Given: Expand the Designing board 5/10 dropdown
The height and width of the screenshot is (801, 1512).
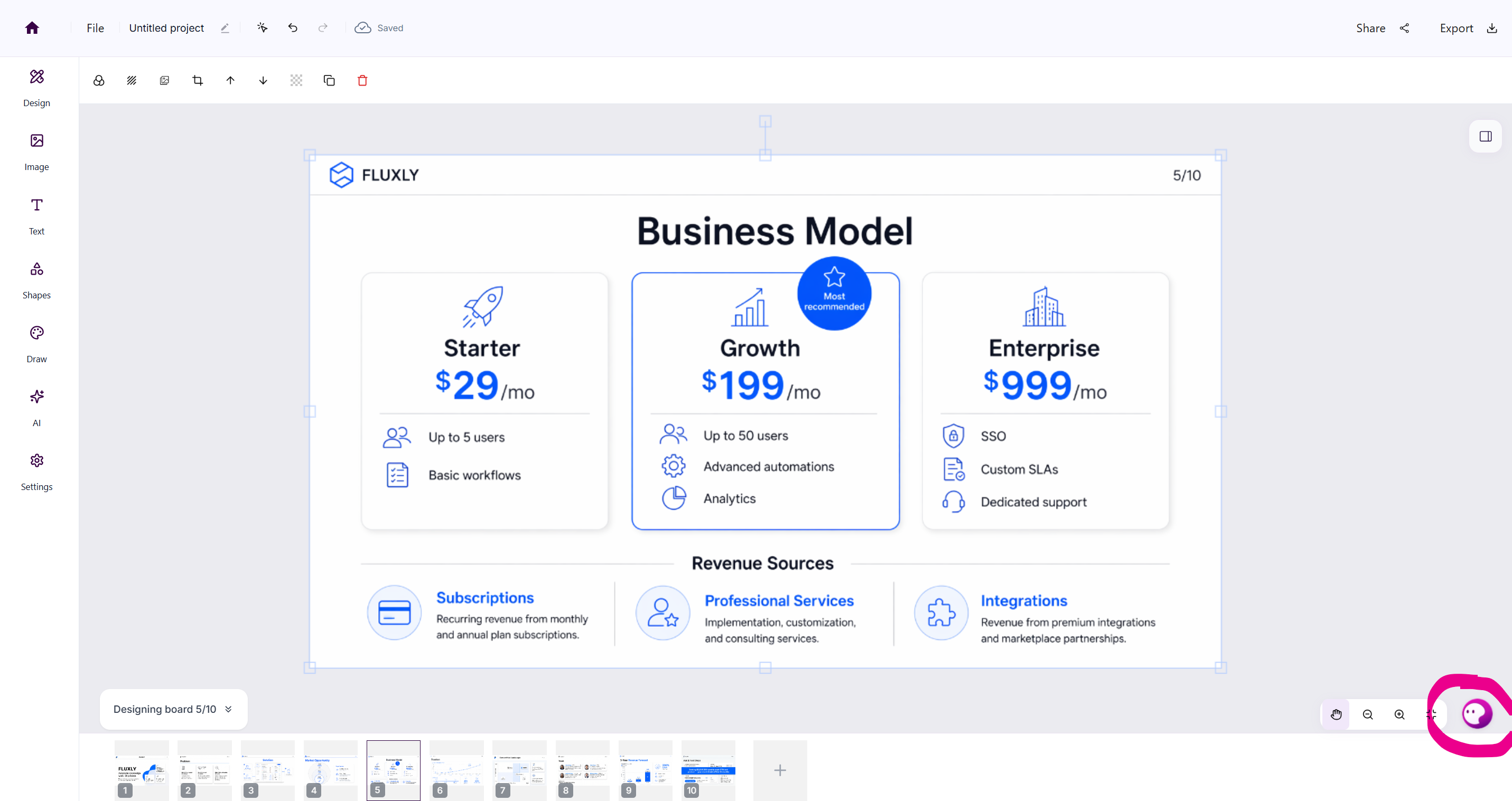Looking at the screenshot, I should point(173,709).
